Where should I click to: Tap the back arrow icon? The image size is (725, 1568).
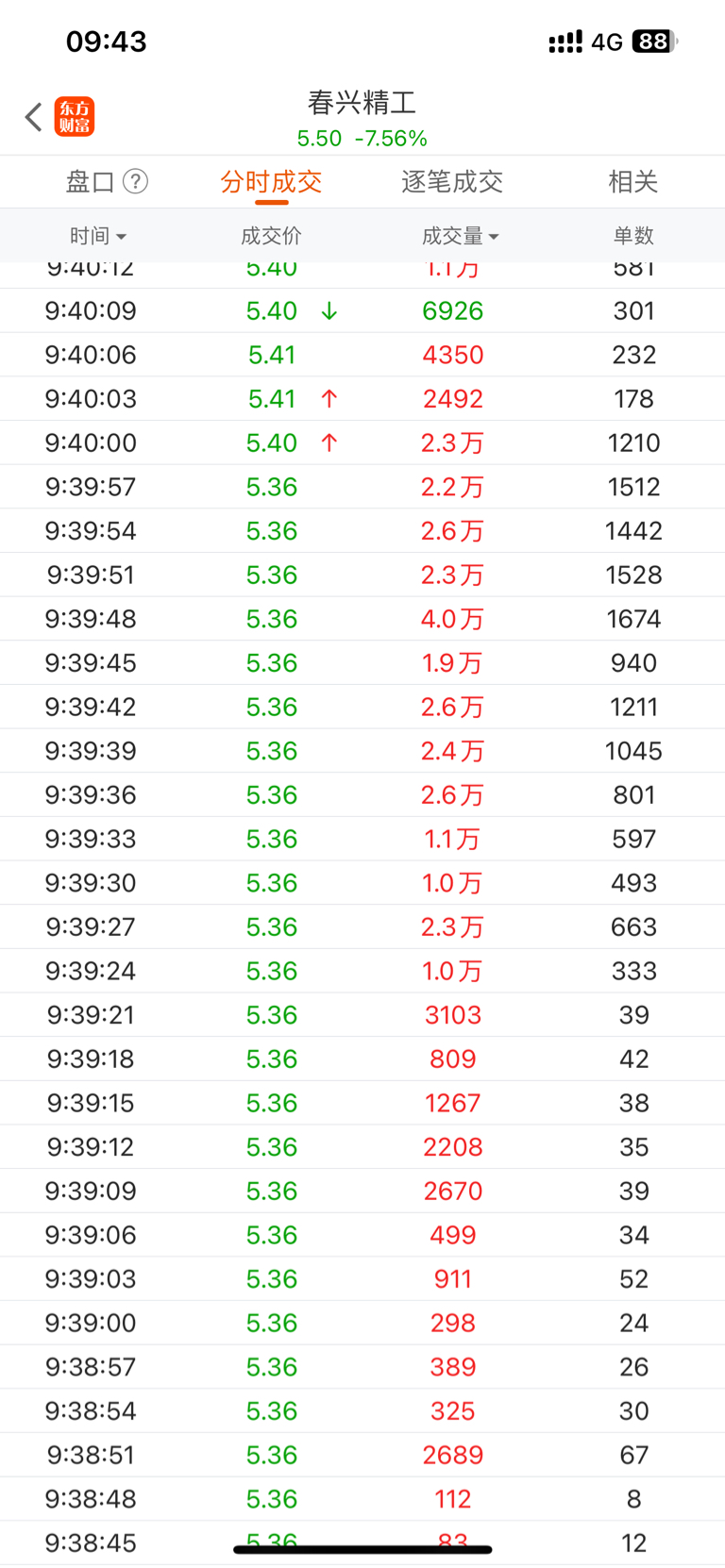click(x=34, y=117)
